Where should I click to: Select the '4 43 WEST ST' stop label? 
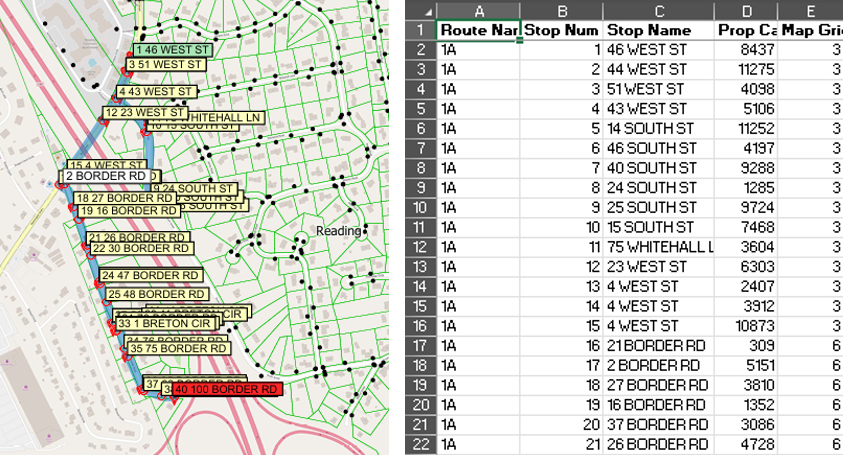tap(155, 91)
